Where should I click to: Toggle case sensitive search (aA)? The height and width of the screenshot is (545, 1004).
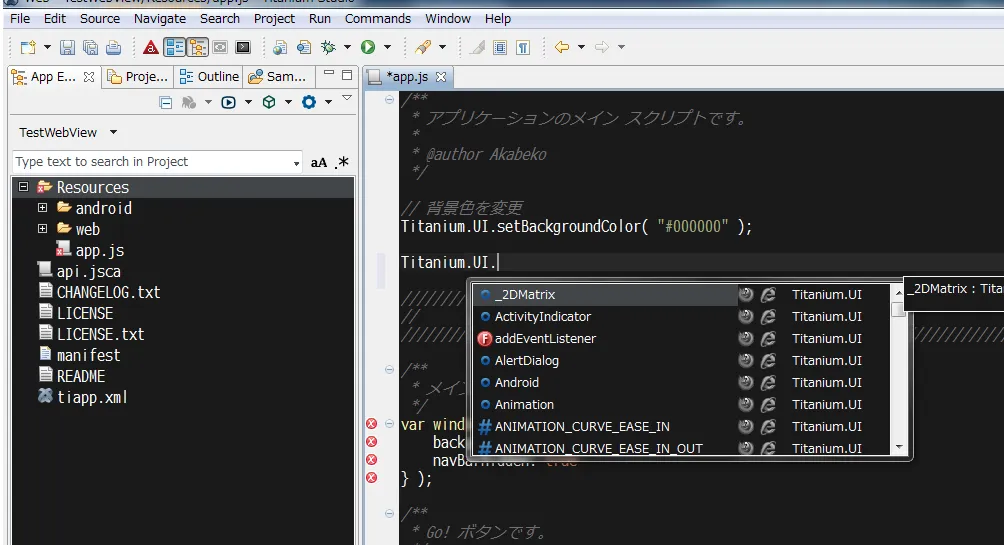(318, 162)
